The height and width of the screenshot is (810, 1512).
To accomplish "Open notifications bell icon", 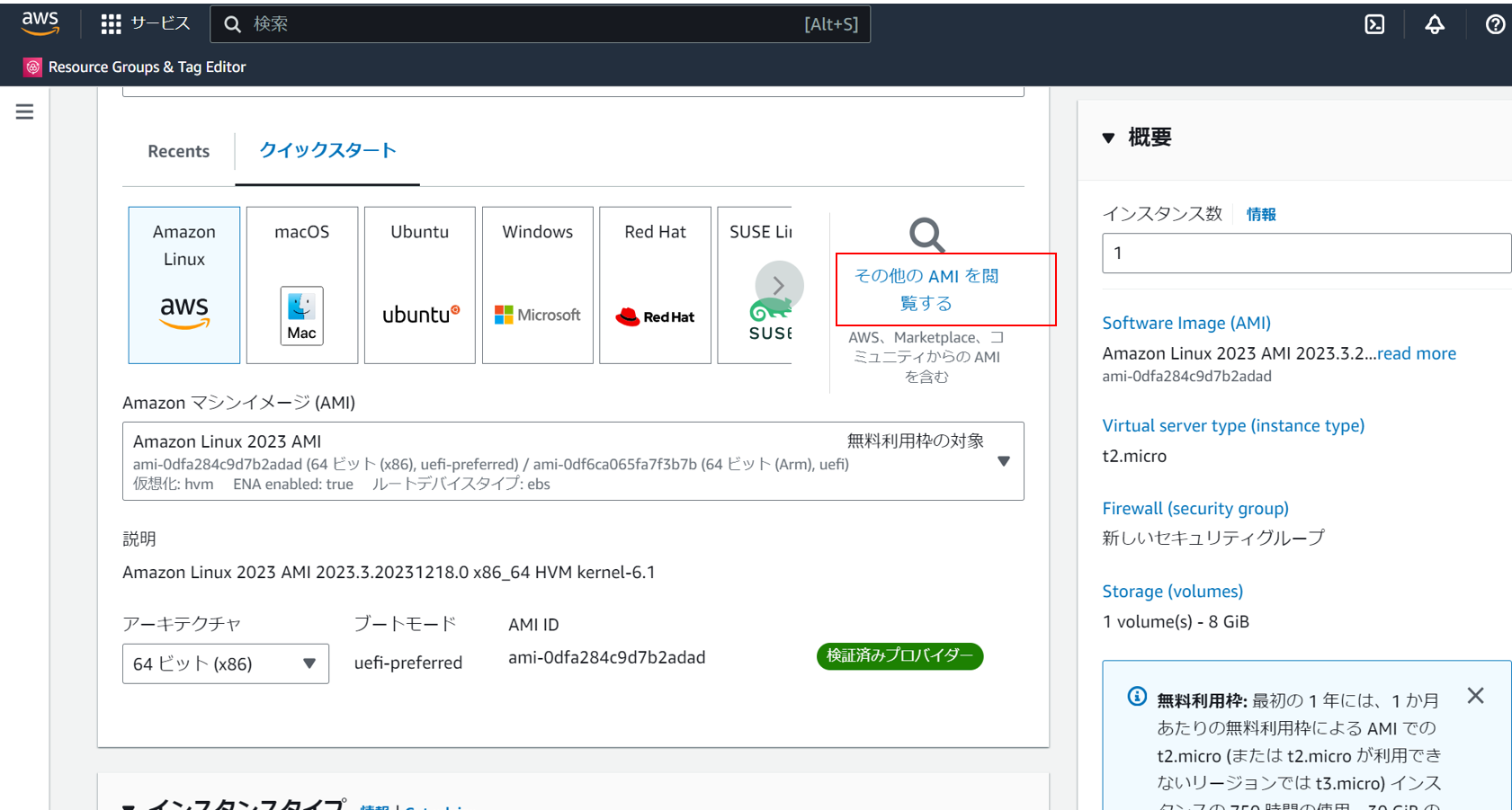I will (x=1435, y=24).
